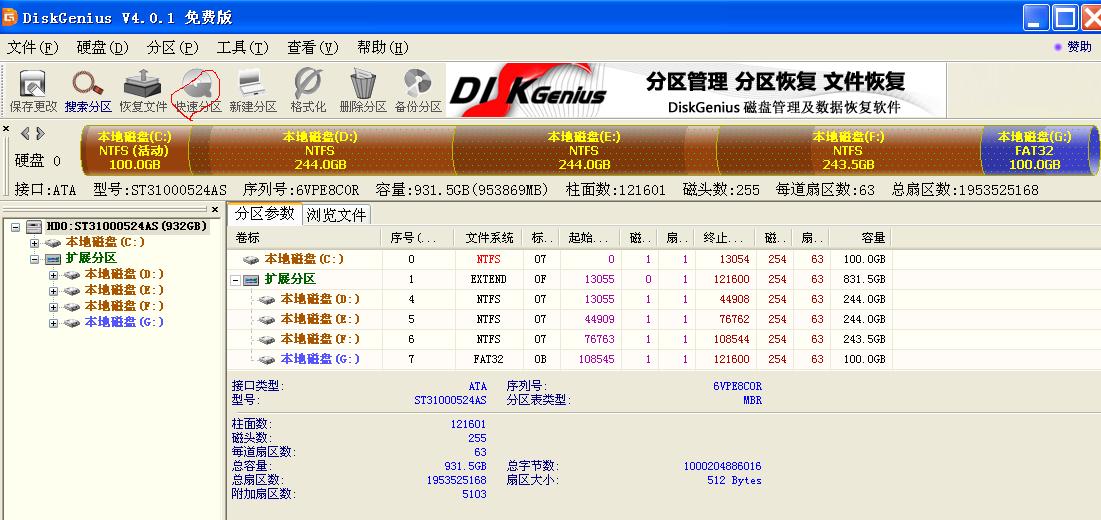This screenshot has height=520, width=1101.
Task: Select the E: 244.0GB segment in disk map
Action: coord(584,150)
